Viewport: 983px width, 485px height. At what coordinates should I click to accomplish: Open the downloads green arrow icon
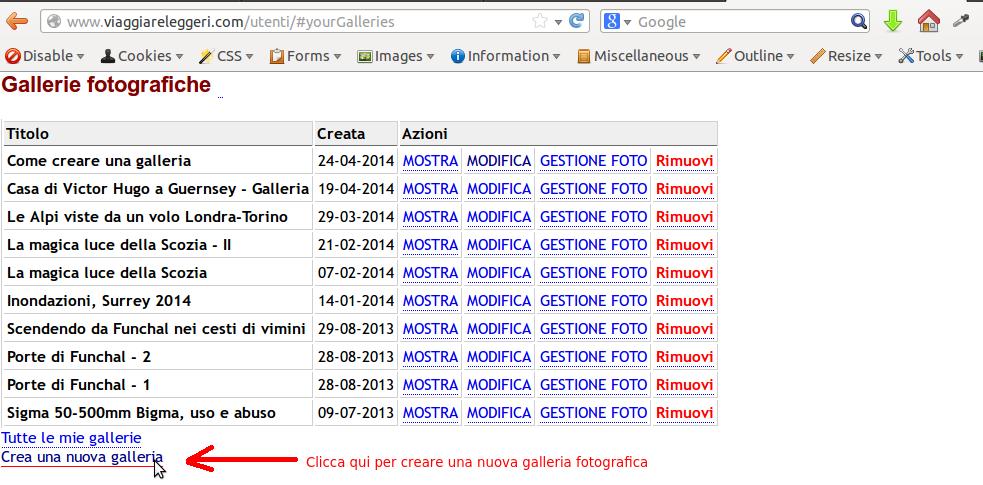[893, 21]
